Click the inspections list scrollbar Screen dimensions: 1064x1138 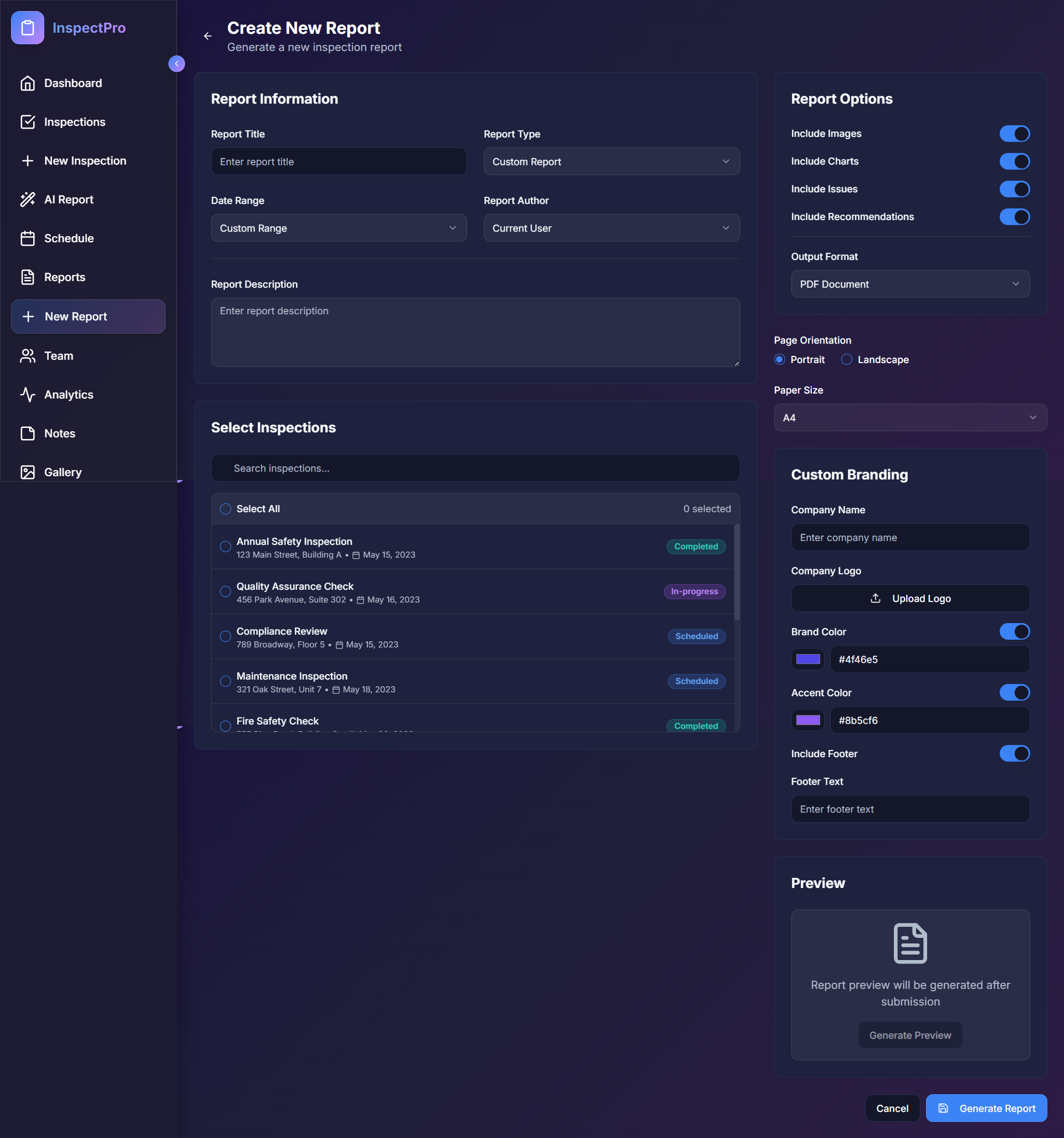coord(736,573)
